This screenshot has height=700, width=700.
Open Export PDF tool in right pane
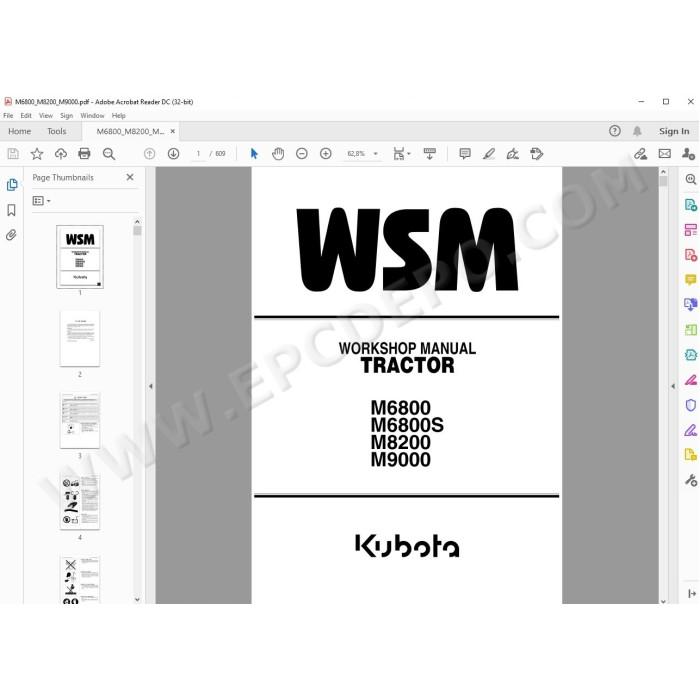click(x=691, y=205)
